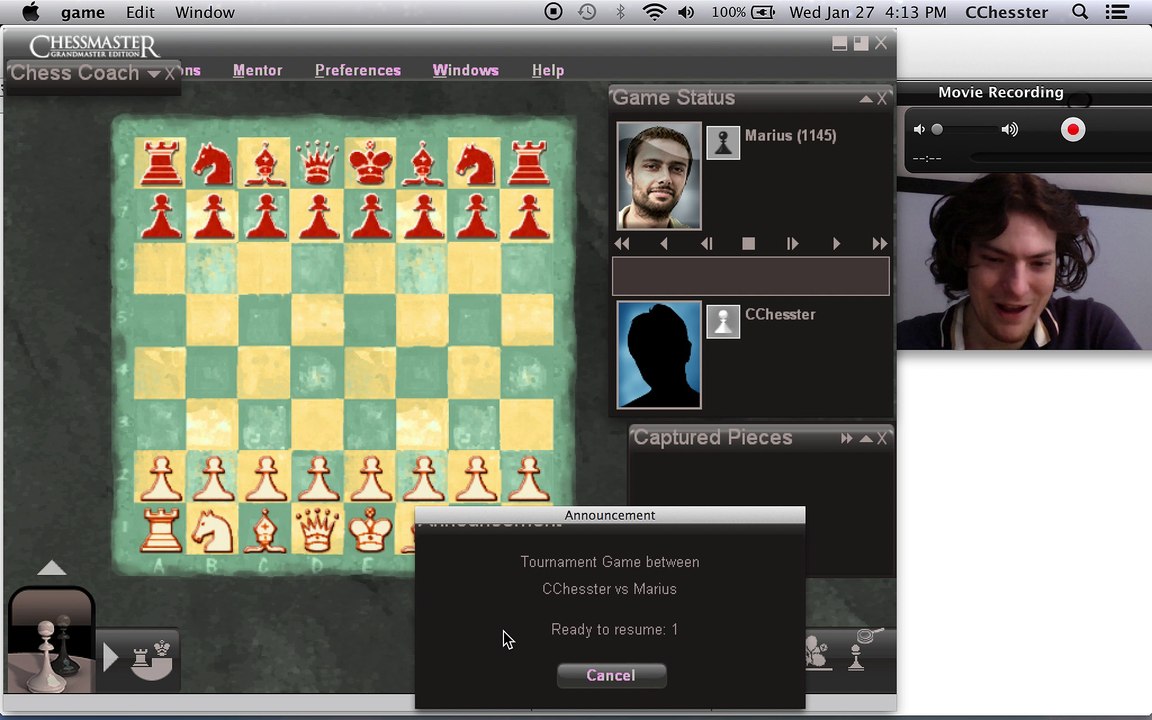Open the Edit menu in the menu bar
The height and width of the screenshot is (720, 1152).
point(140,12)
